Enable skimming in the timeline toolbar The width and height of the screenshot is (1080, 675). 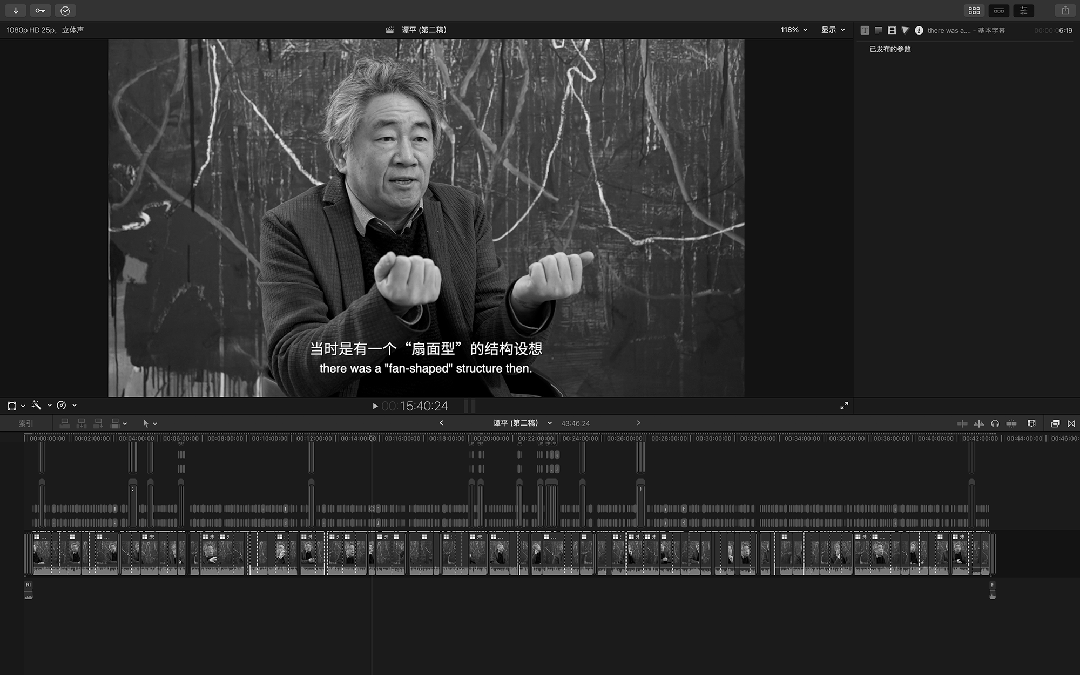[962, 423]
